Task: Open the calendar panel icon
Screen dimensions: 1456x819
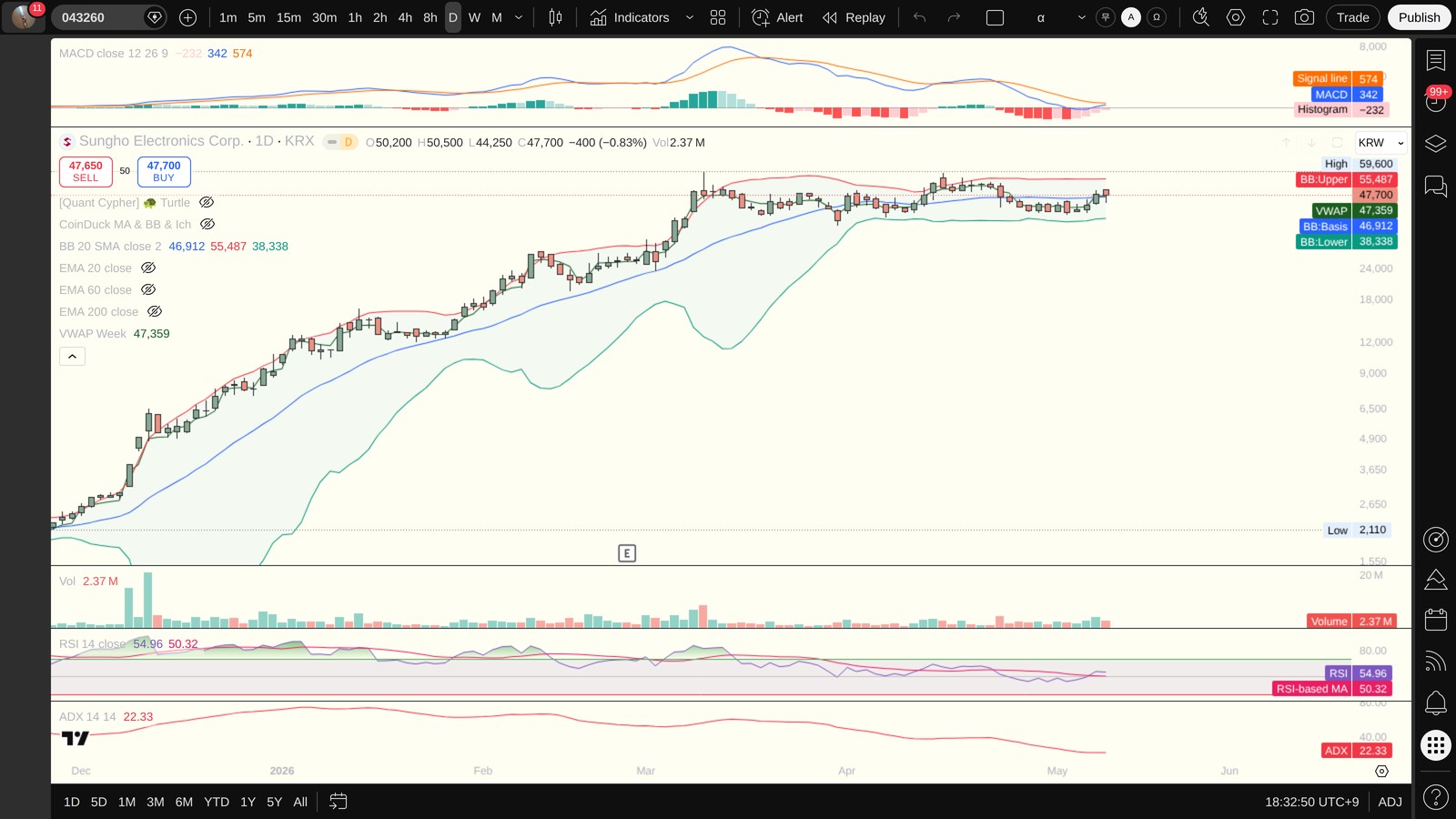Action: 1436,620
